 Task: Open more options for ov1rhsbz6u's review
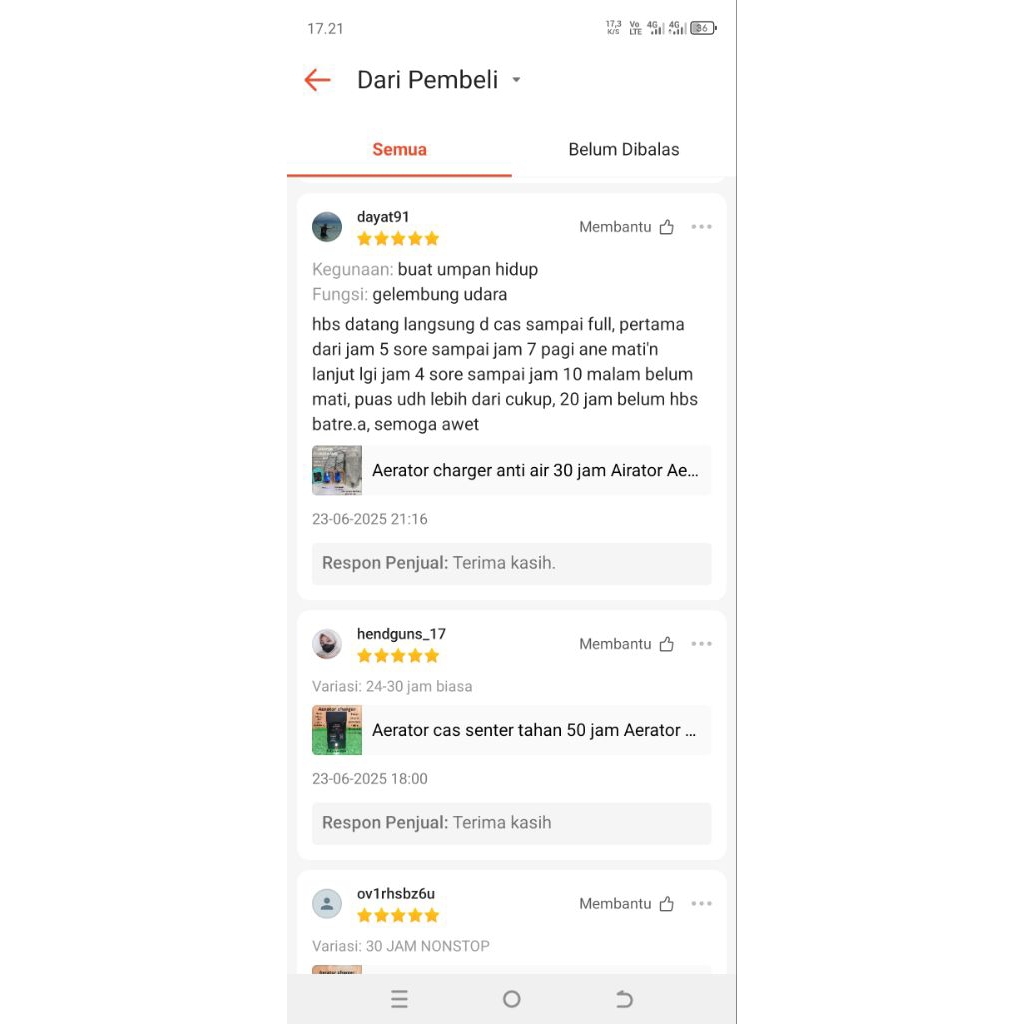tap(701, 904)
